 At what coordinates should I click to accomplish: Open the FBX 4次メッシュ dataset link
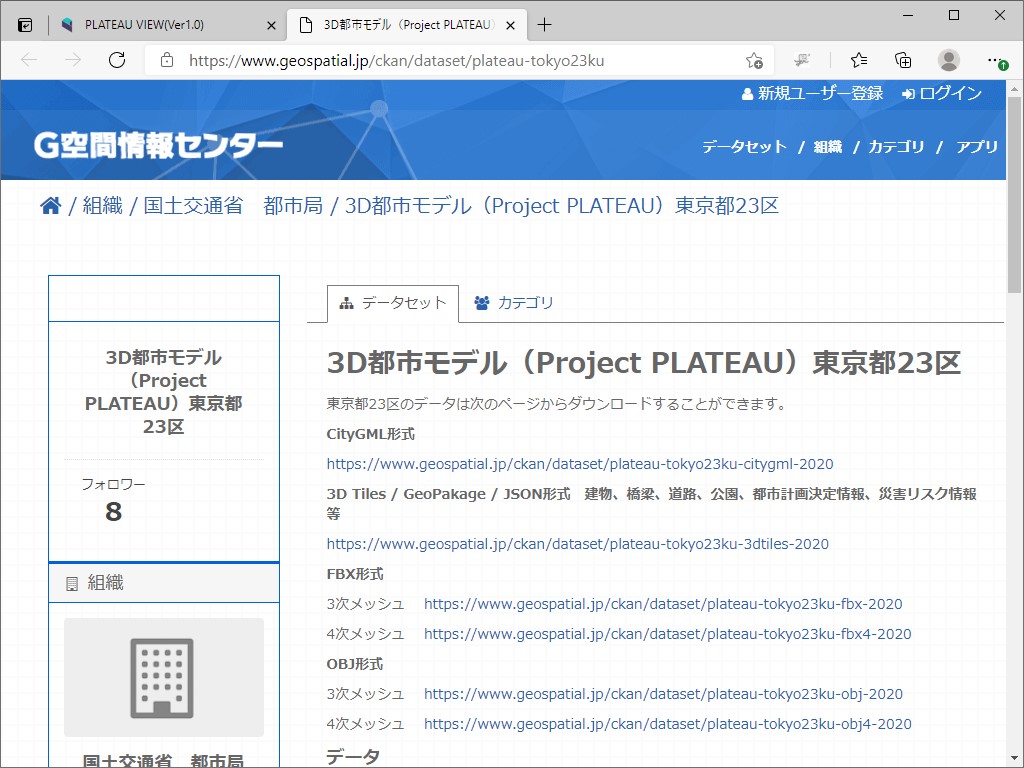point(667,634)
